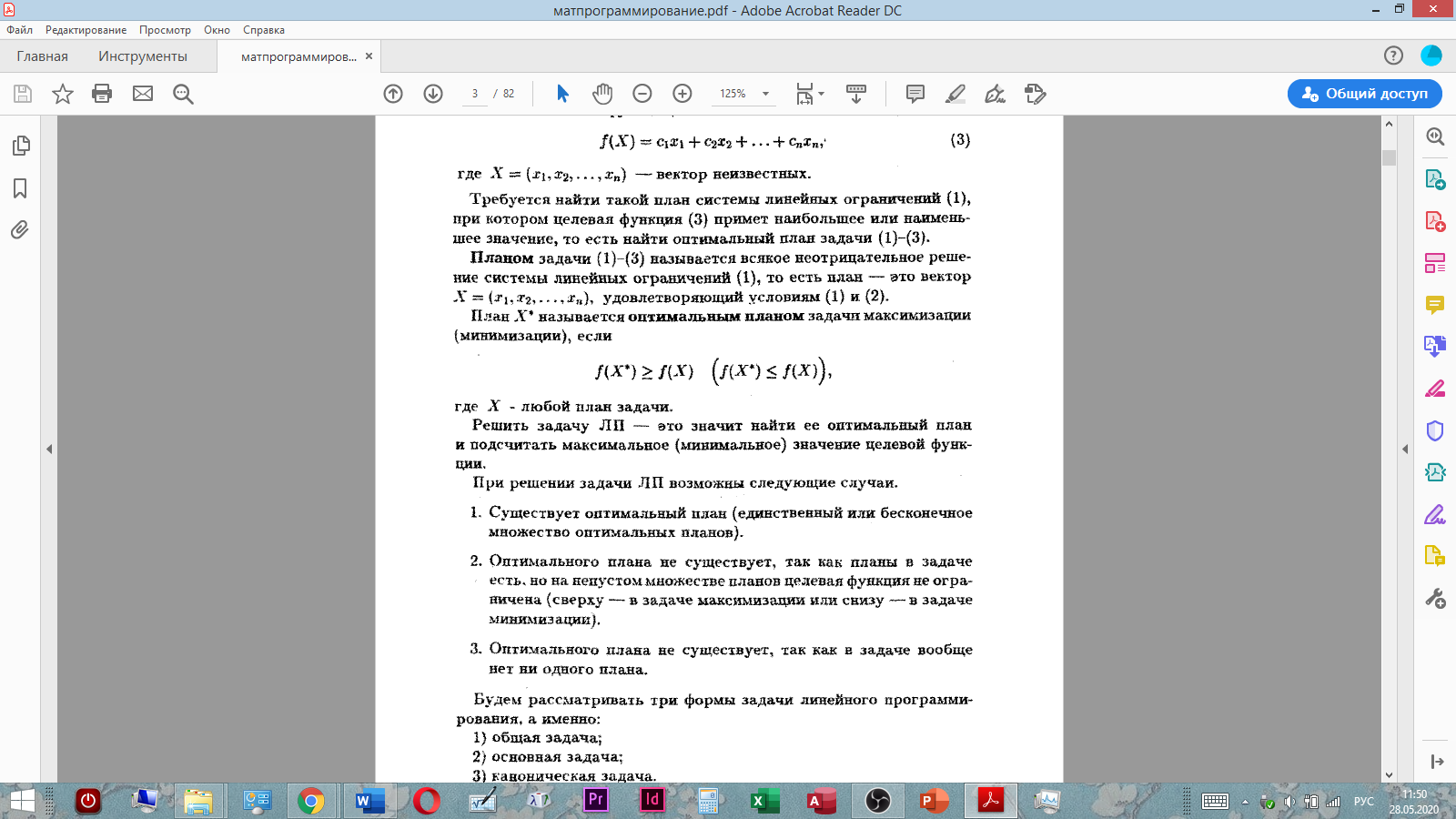The image size is (1456, 819).
Task: Open the Help question mark icon
Action: coord(1393,56)
